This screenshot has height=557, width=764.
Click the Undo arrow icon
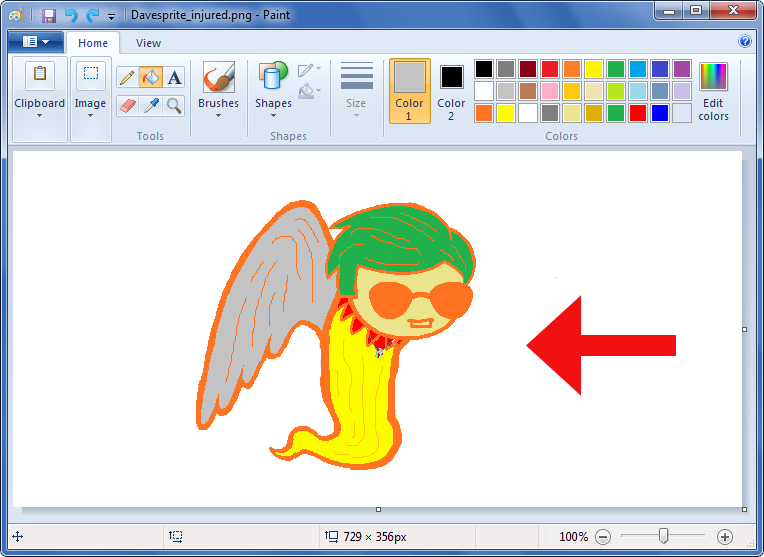[71, 16]
